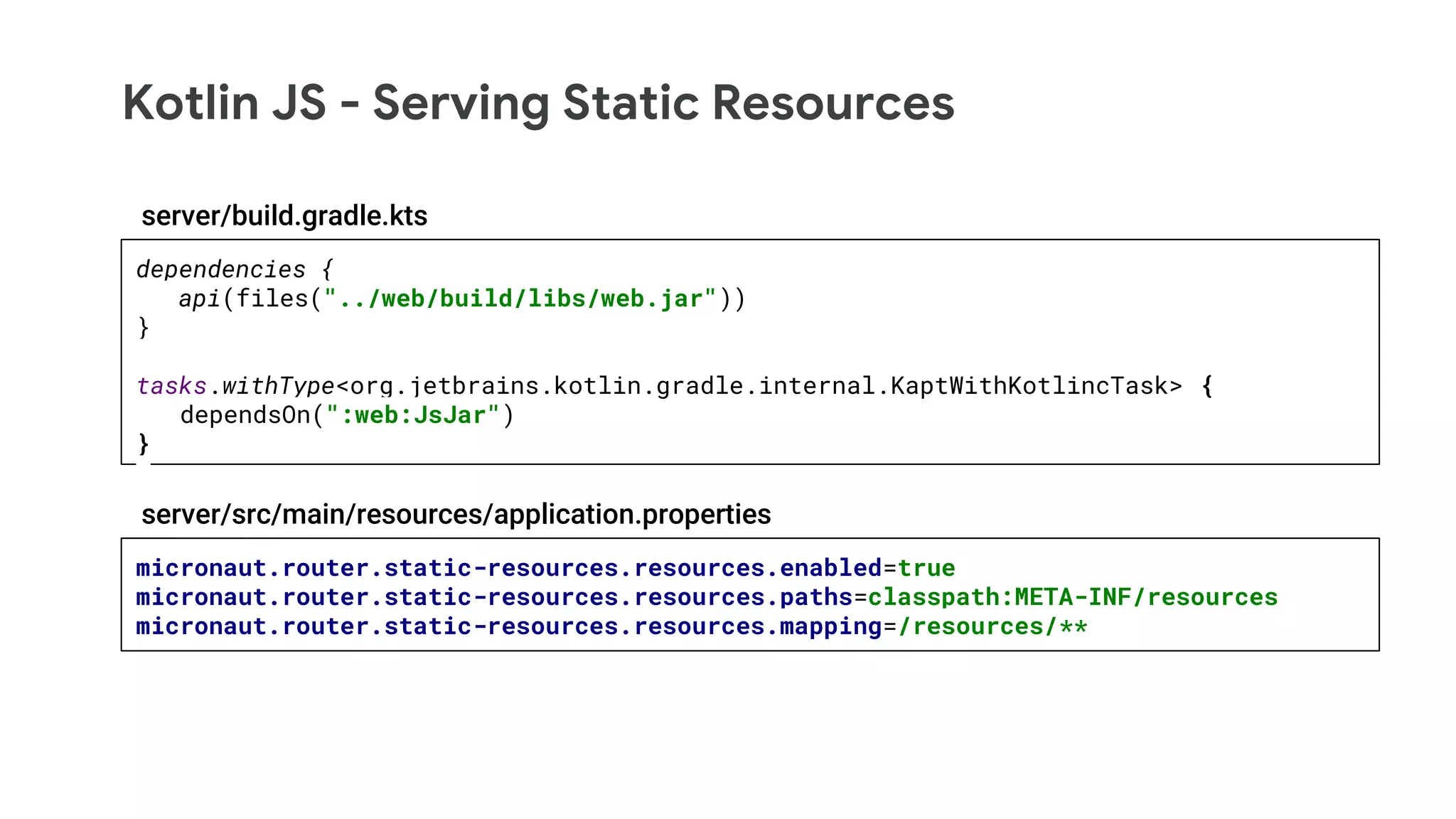The width and height of the screenshot is (1456, 819).
Task: Click the 'true' value in green
Action: [x=926, y=568]
